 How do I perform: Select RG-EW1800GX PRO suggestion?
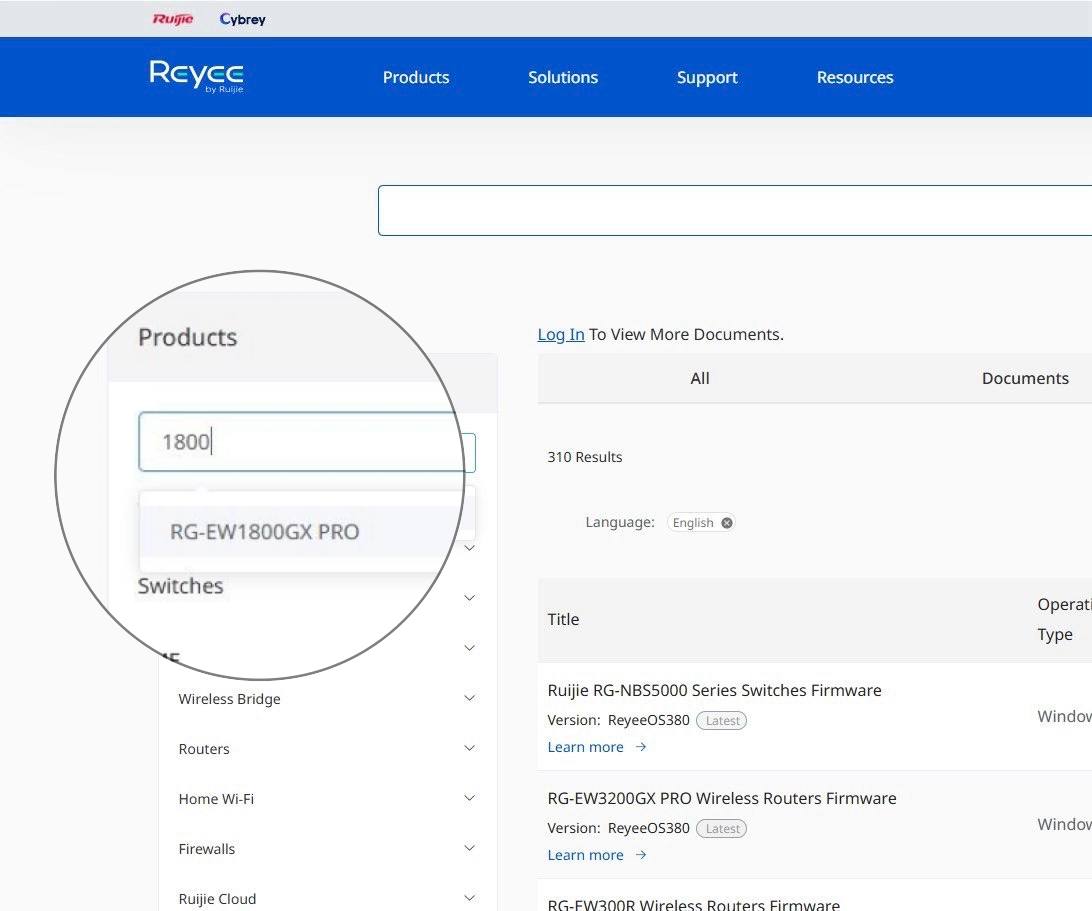pyautogui.click(x=265, y=531)
